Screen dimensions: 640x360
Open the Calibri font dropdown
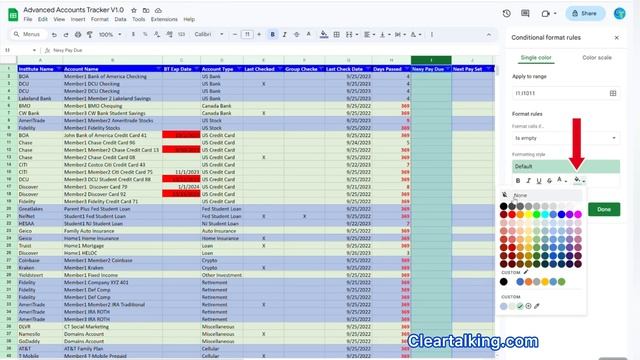pyautogui.click(x=209, y=34)
